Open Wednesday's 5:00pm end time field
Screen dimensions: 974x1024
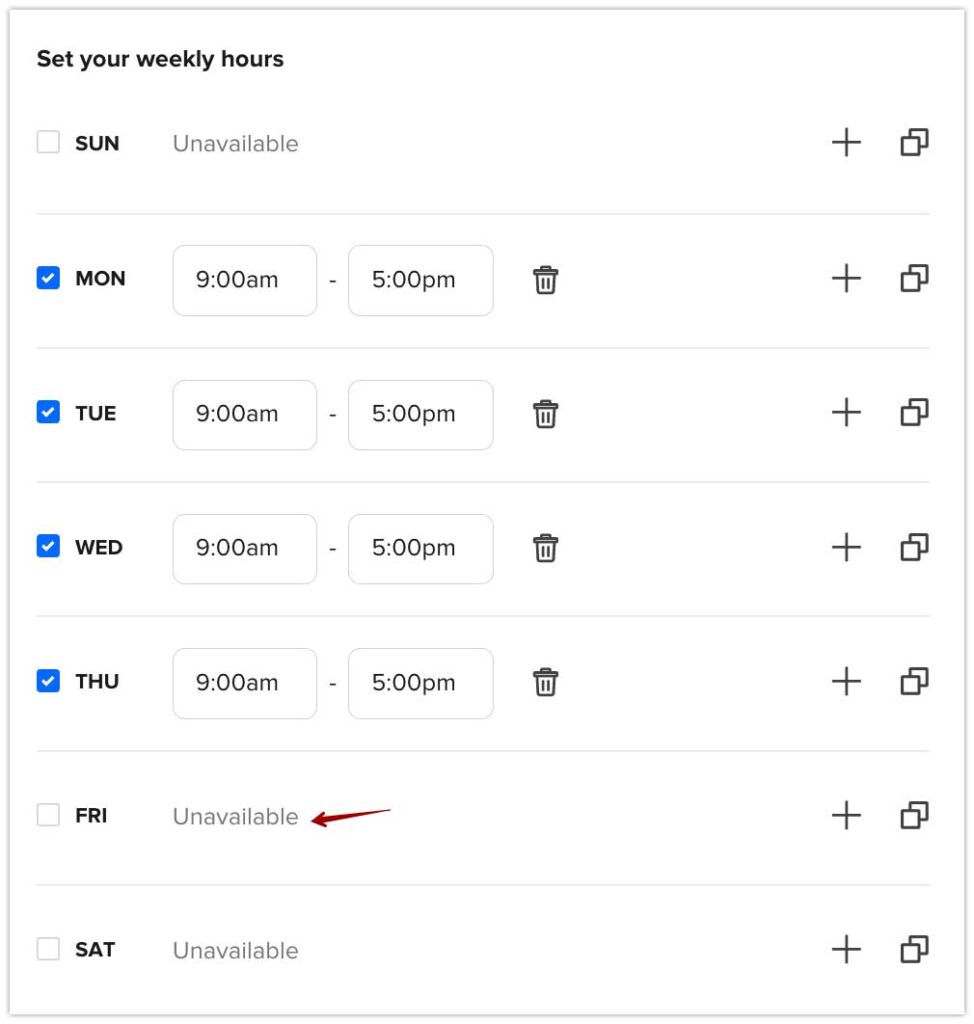click(421, 549)
